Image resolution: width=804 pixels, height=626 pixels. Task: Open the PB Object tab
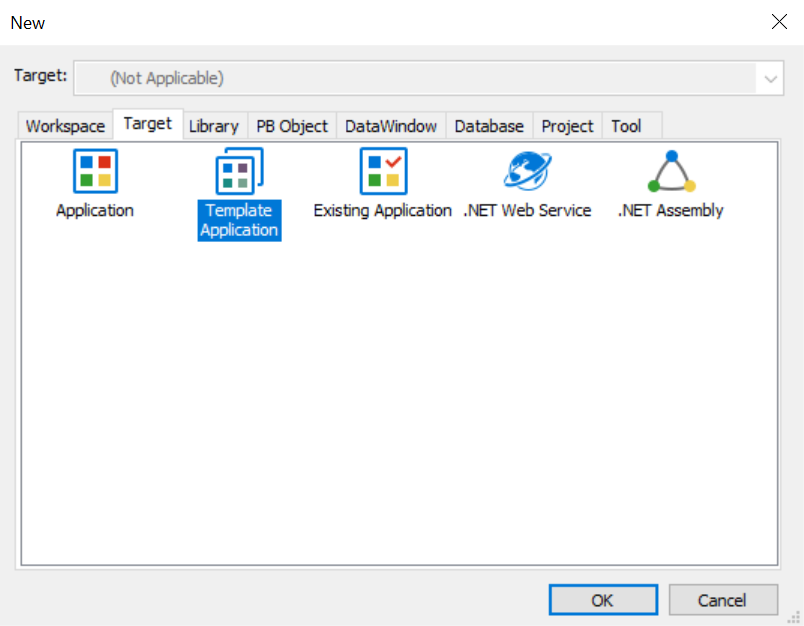pos(292,126)
